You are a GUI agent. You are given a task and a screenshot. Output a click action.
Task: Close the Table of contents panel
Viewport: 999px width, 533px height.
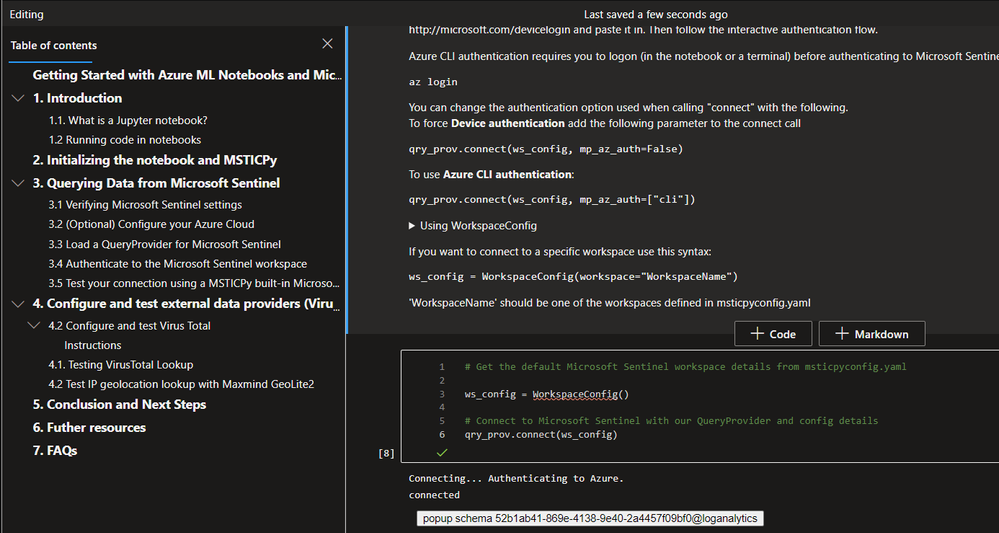tap(327, 44)
